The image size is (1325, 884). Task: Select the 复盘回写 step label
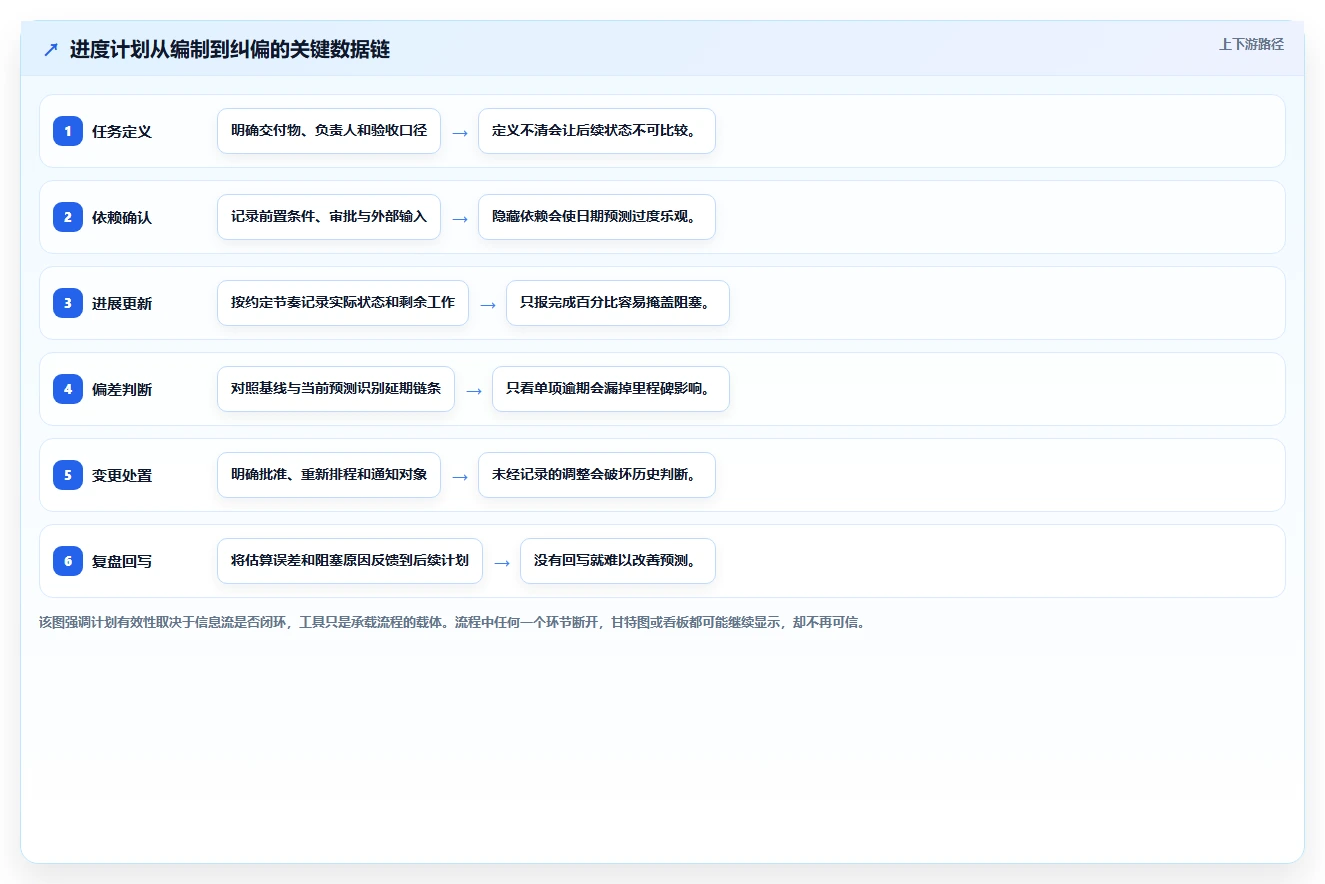pos(122,561)
